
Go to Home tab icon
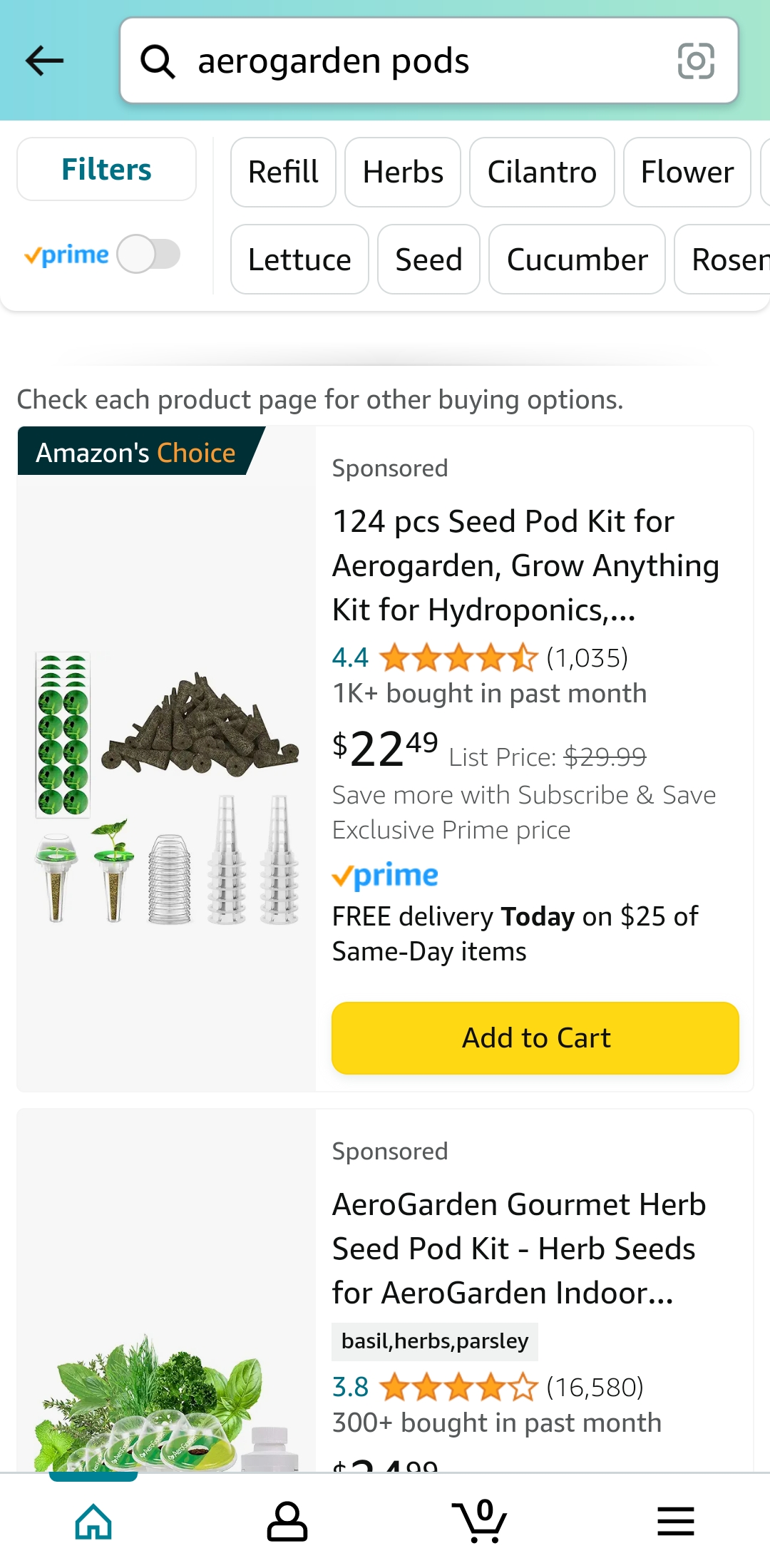(93, 1522)
